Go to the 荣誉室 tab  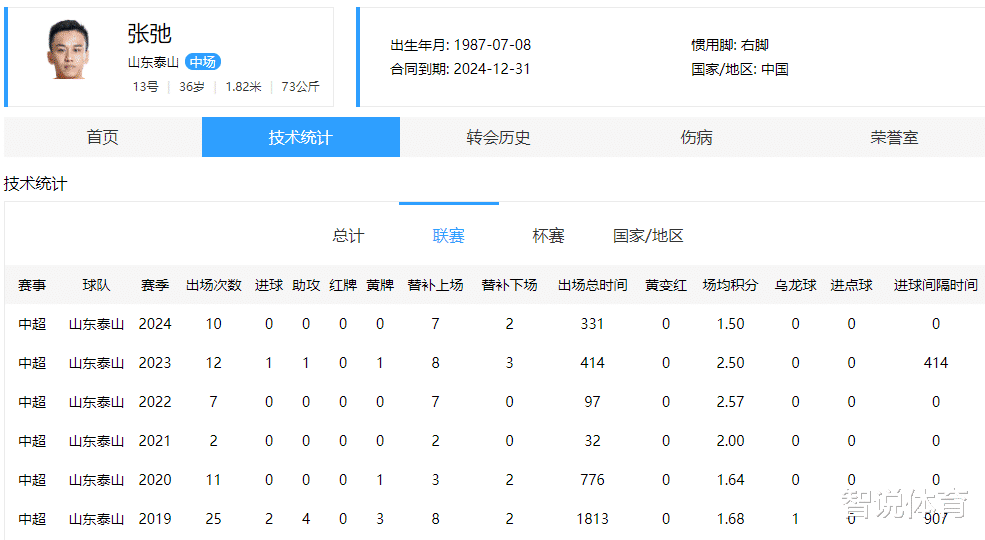coord(895,137)
